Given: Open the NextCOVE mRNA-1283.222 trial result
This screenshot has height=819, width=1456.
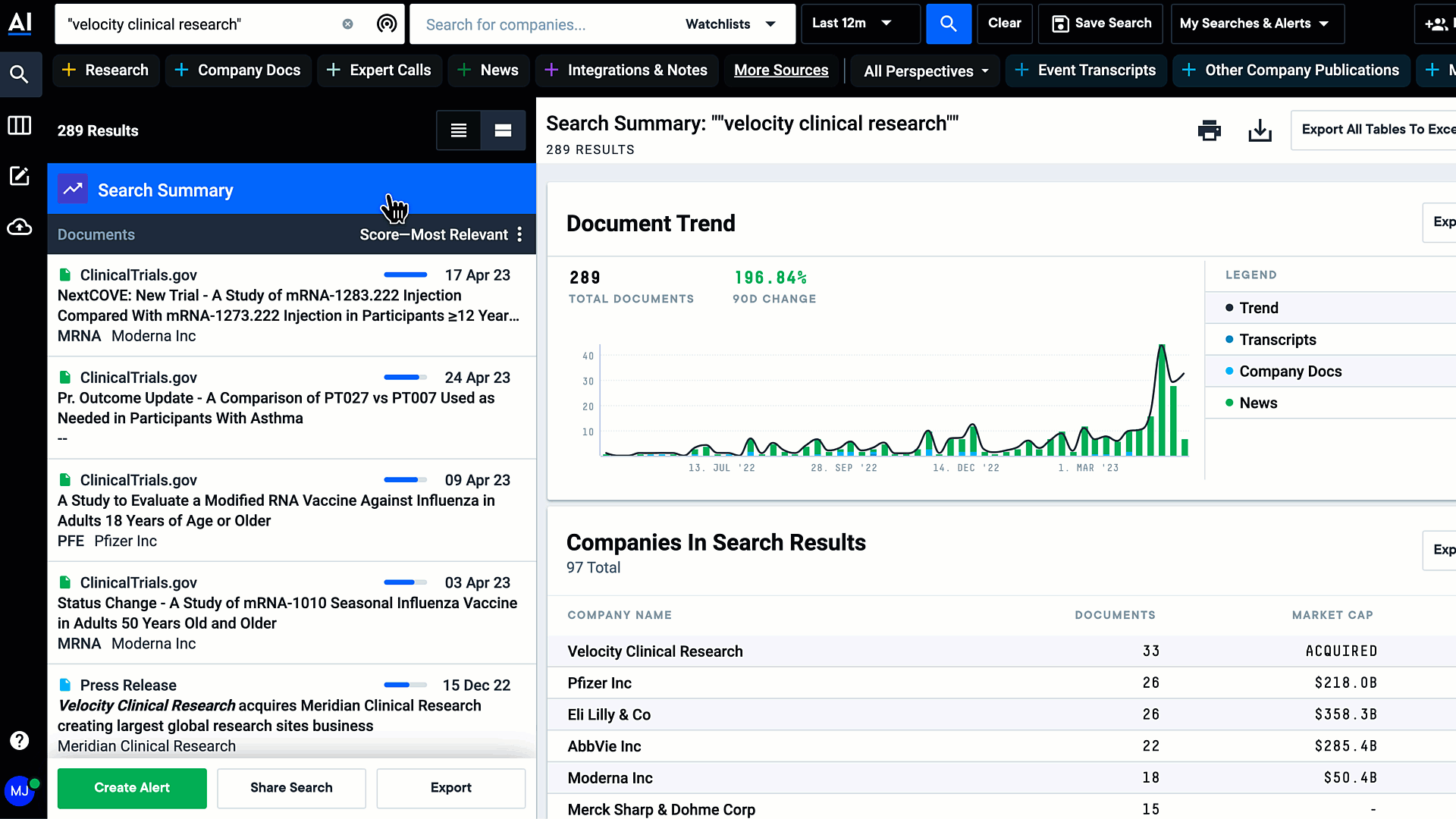Looking at the screenshot, I should (292, 306).
